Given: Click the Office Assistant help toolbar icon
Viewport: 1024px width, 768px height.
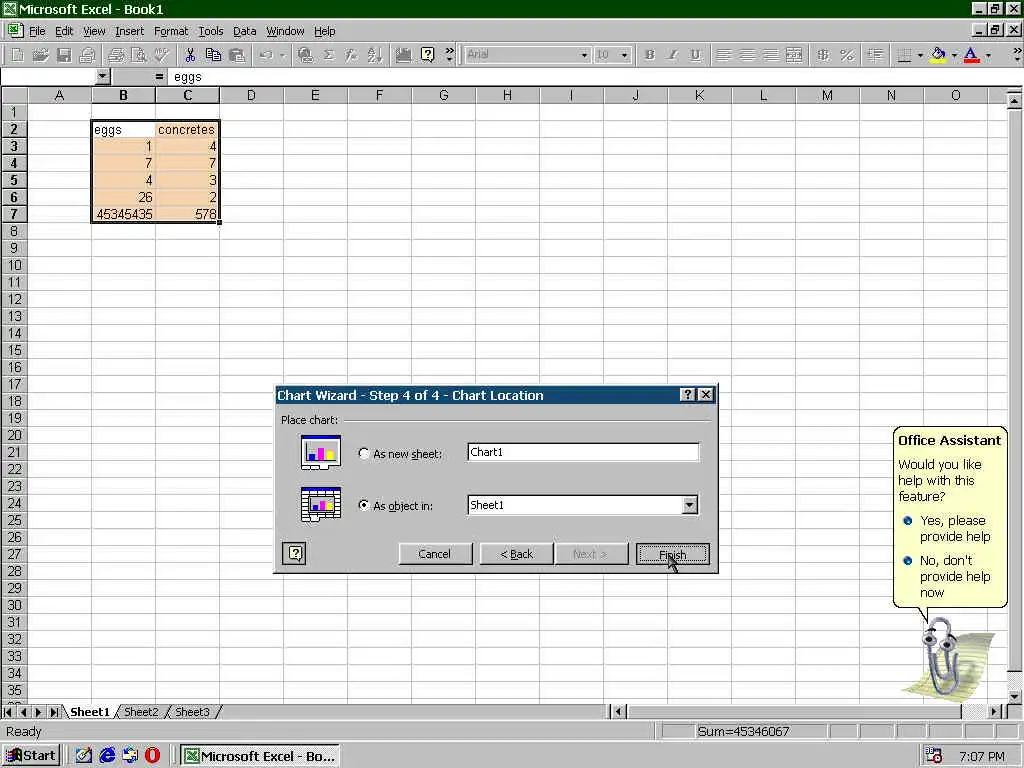Looking at the screenshot, I should (427, 56).
